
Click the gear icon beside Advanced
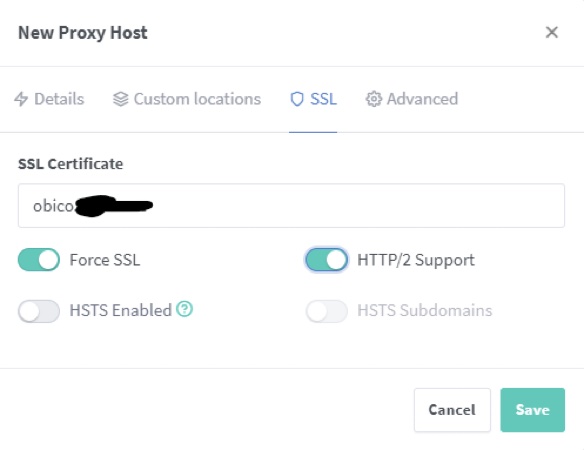[374, 99]
